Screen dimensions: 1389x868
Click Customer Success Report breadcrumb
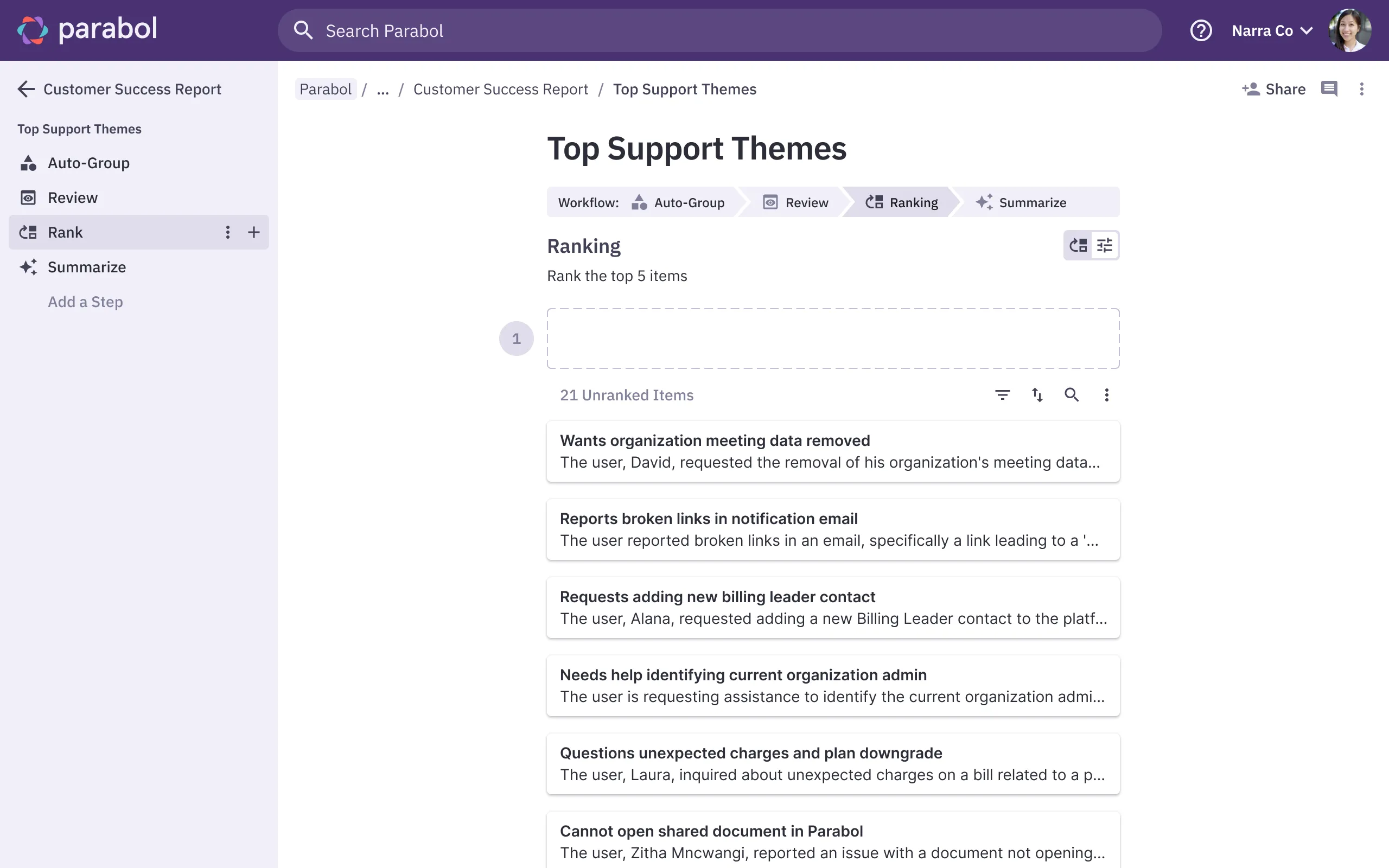500,89
